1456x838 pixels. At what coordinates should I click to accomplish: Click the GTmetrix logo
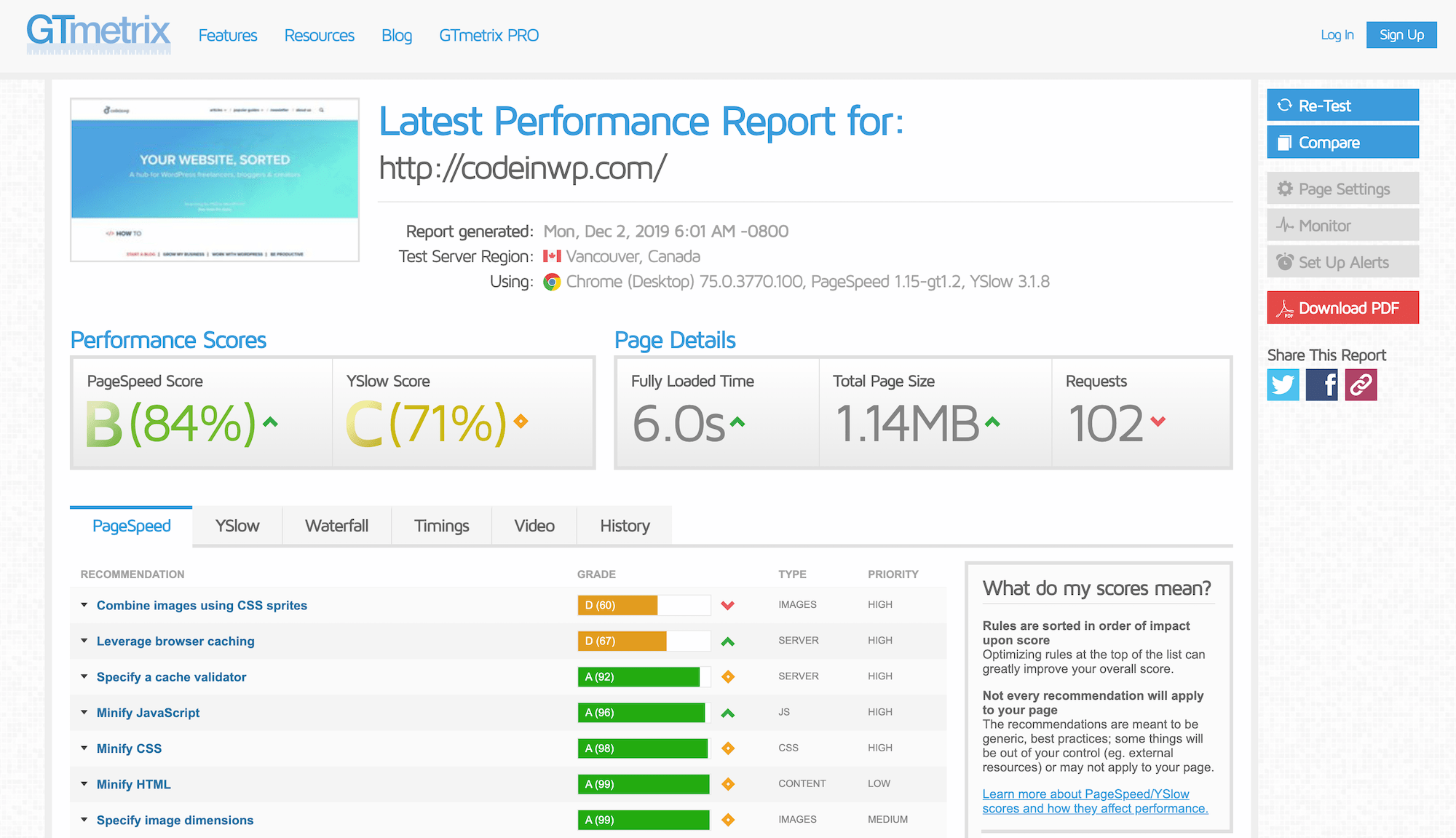[x=98, y=33]
